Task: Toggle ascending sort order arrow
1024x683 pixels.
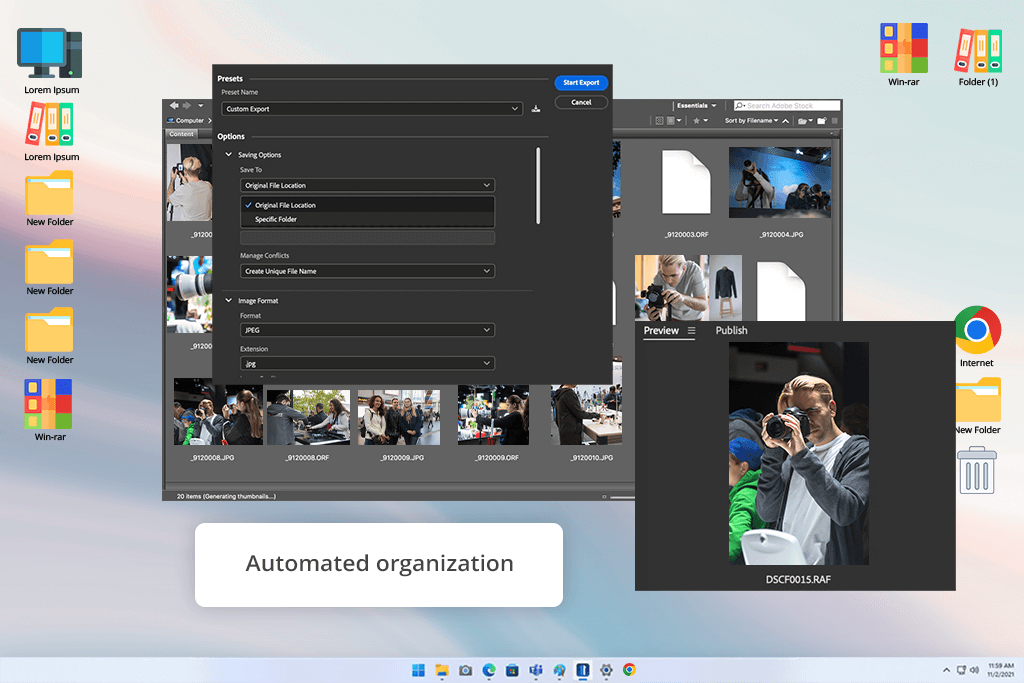Action: coord(786,121)
